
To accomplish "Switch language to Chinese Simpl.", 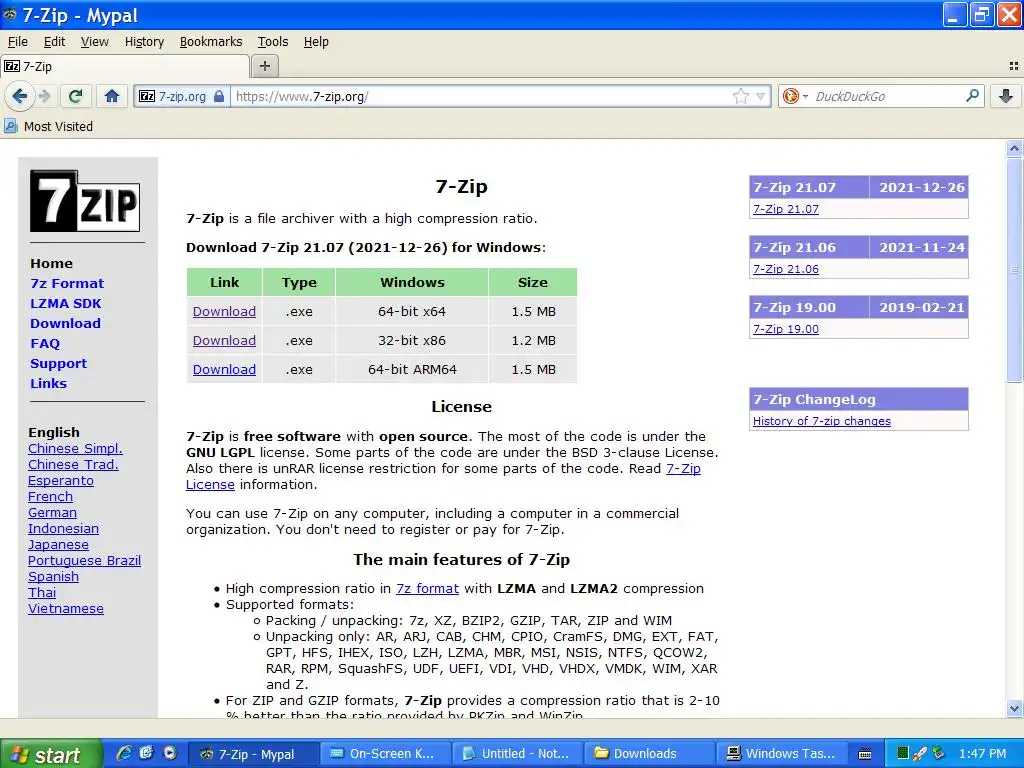I will click(75, 449).
